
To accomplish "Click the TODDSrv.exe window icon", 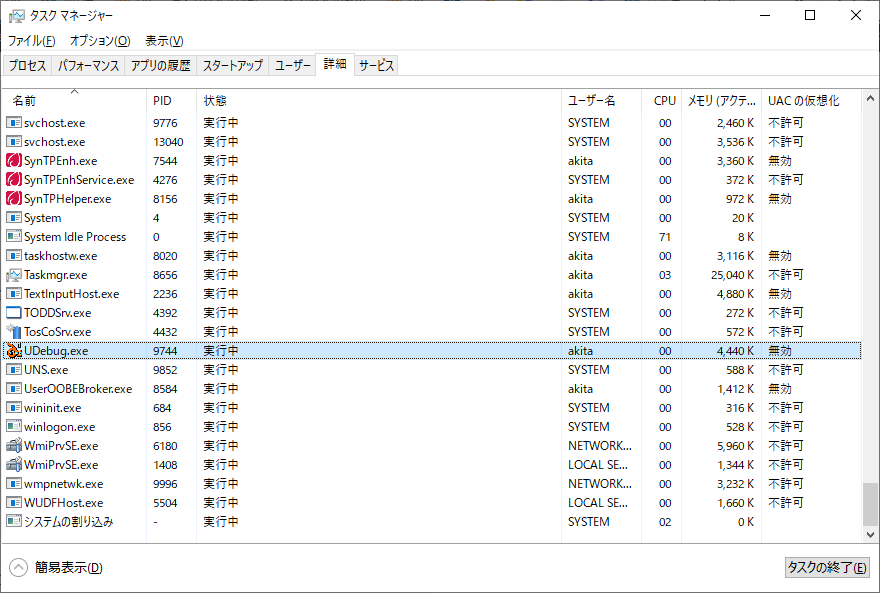I will [x=13, y=312].
